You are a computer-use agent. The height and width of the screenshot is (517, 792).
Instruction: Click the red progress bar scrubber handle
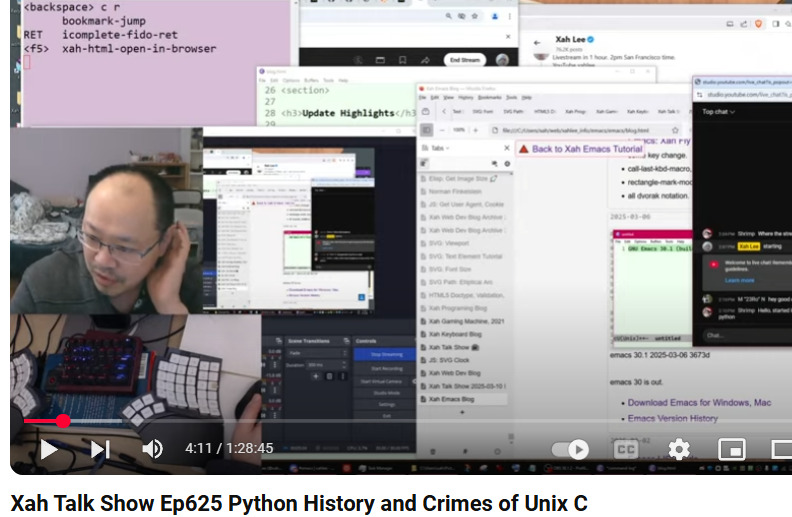[x=63, y=421]
